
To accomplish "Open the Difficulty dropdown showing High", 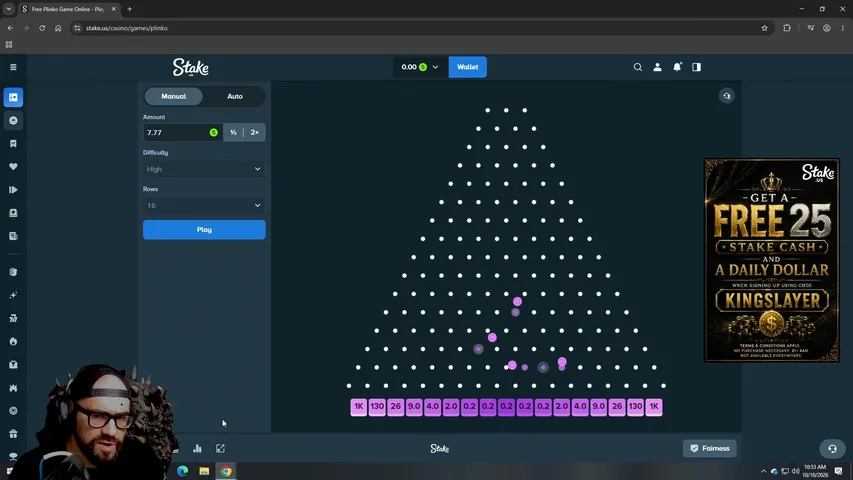I will click(x=204, y=169).
